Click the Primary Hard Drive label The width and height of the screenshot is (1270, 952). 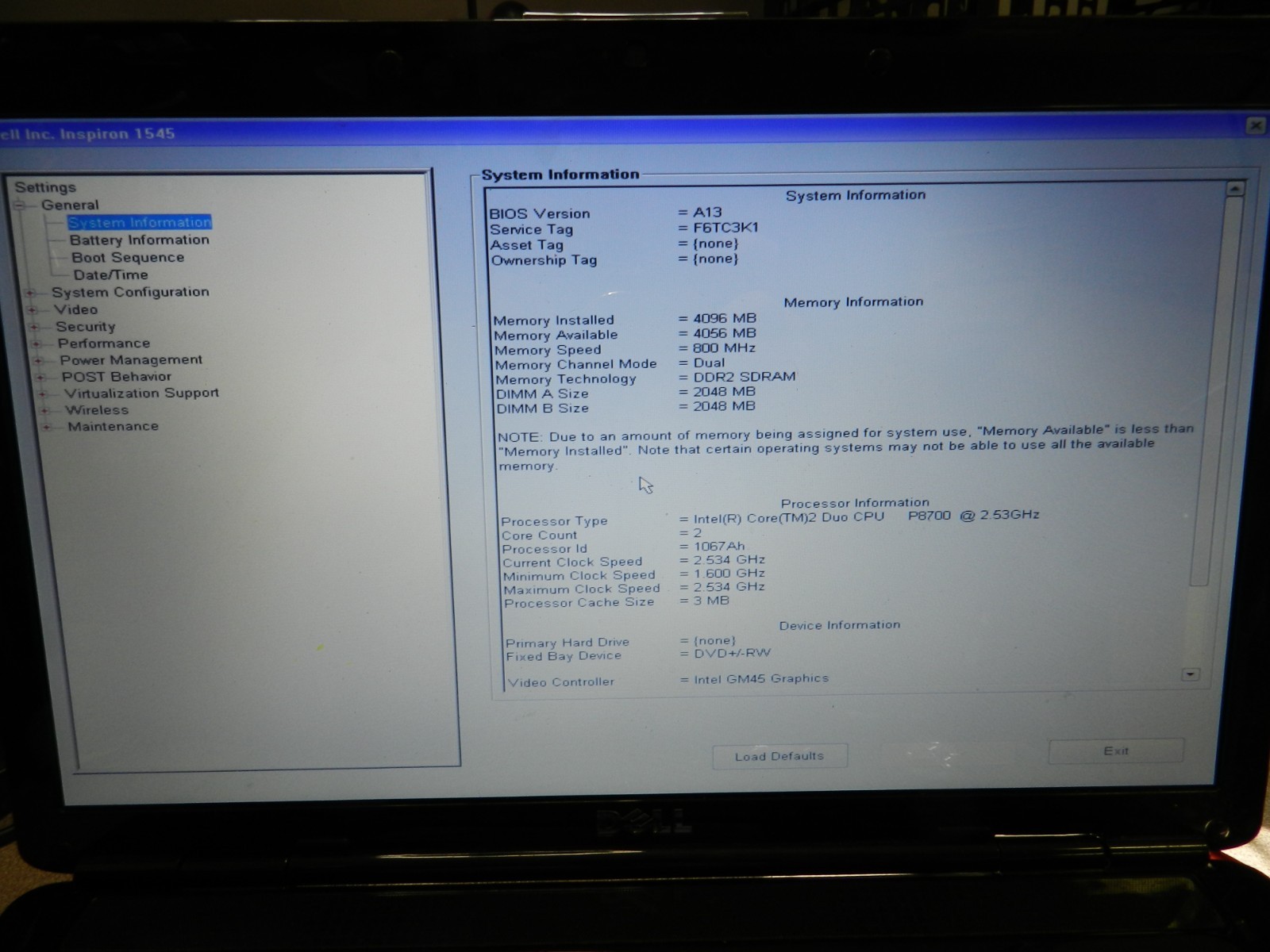point(568,643)
